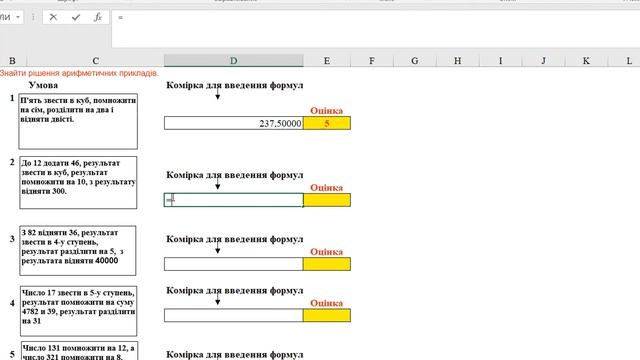
Task: Select column B header
Action: click(12, 61)
